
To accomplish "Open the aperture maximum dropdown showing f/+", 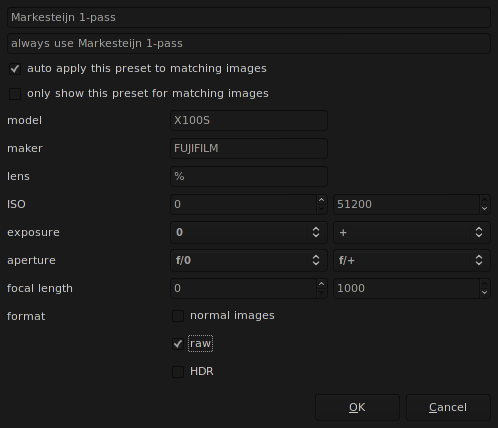I will point(412,260).
